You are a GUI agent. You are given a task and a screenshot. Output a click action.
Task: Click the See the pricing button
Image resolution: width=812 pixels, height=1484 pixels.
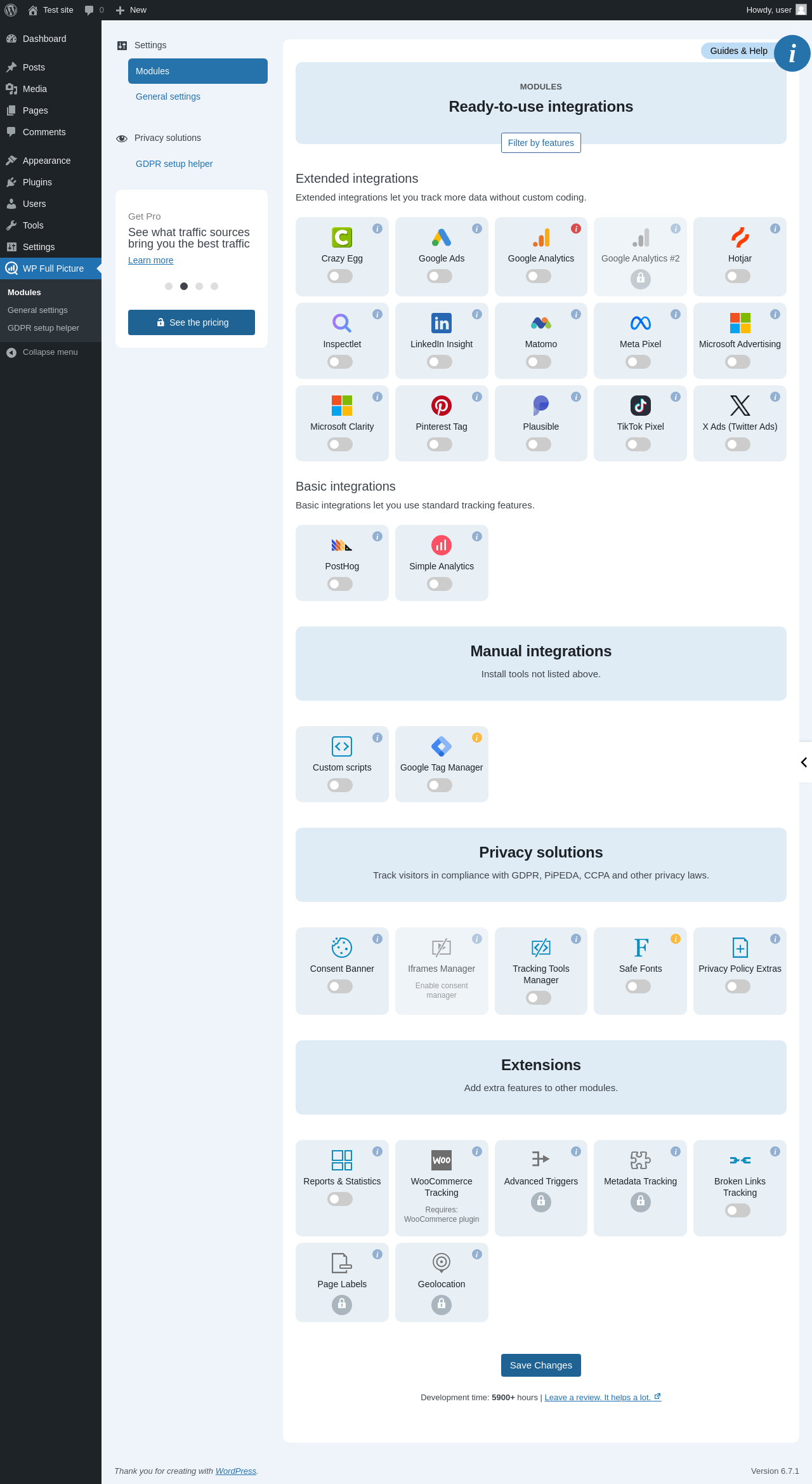192,322
